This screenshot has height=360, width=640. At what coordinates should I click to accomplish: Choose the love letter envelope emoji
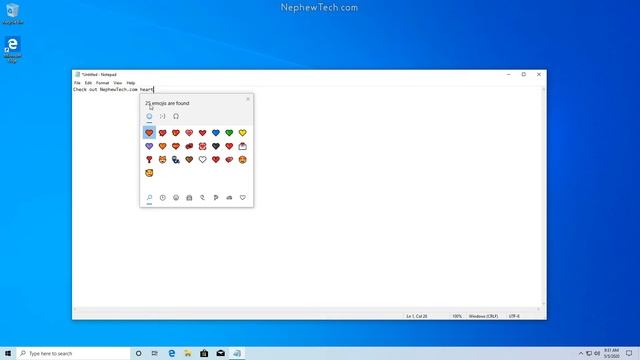point(242,146)
